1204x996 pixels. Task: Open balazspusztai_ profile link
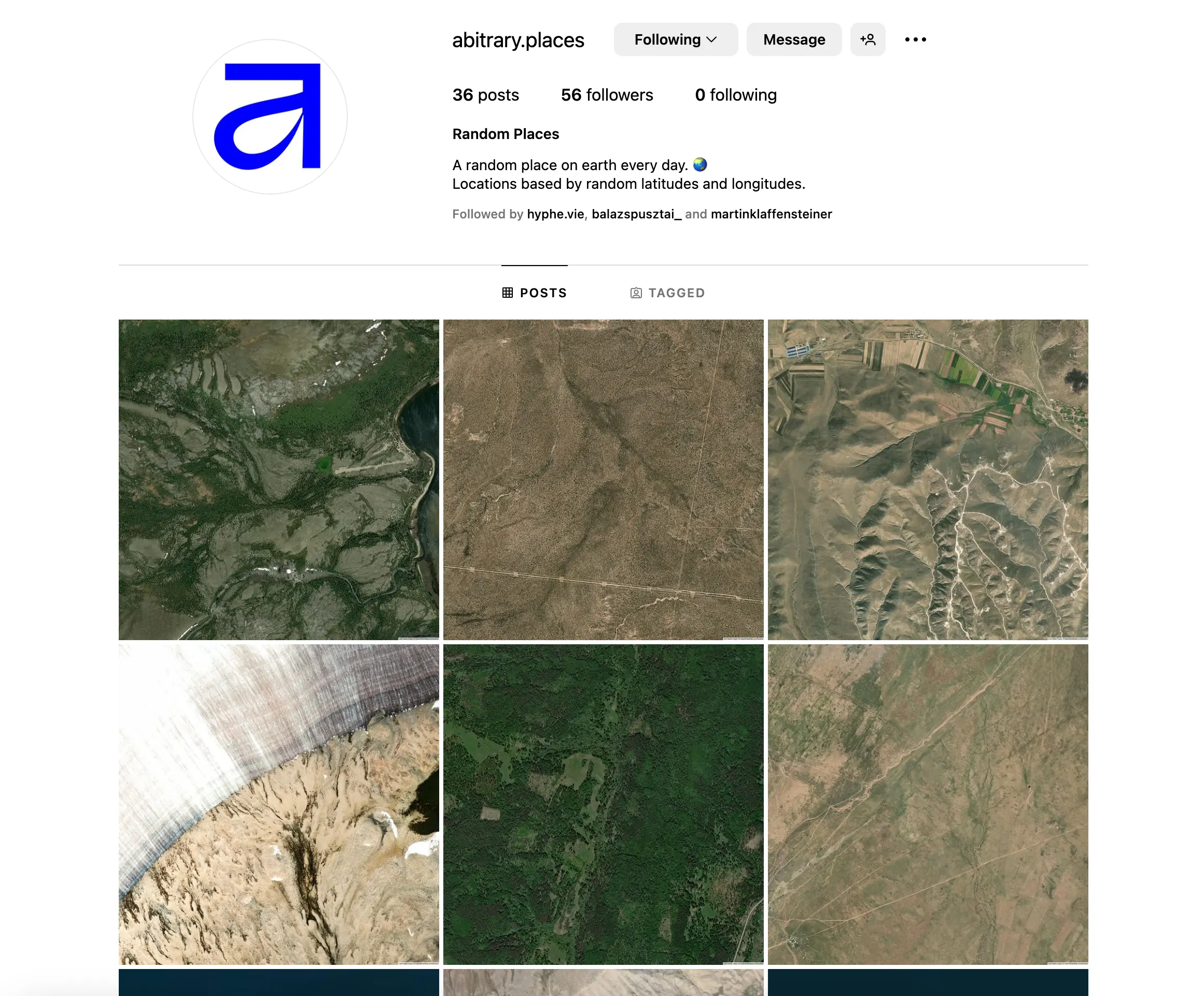coord(636,214)
